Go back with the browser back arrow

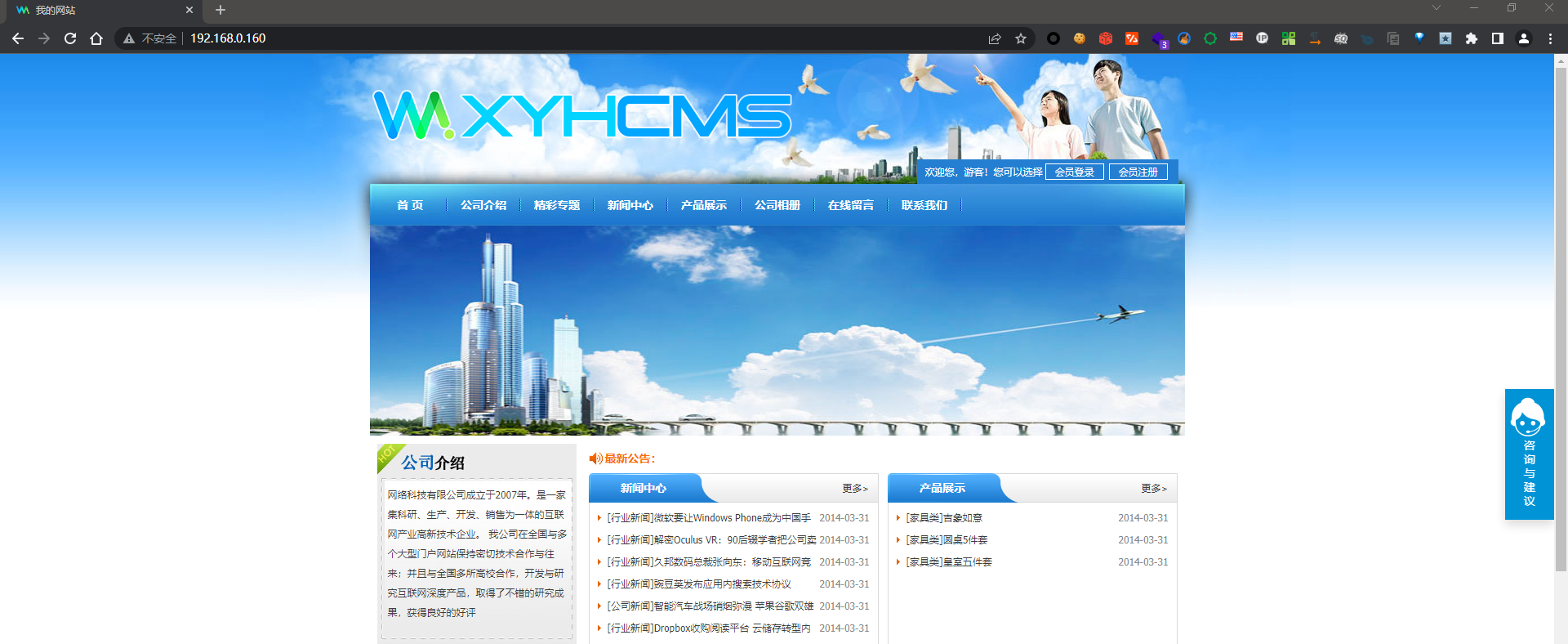coord(18,38)
